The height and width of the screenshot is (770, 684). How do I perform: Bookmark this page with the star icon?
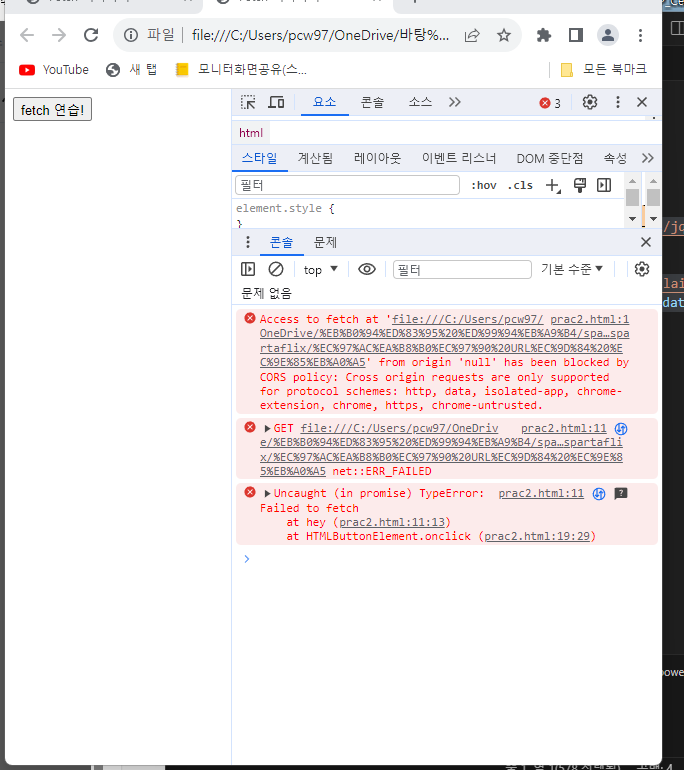(504, 35)
